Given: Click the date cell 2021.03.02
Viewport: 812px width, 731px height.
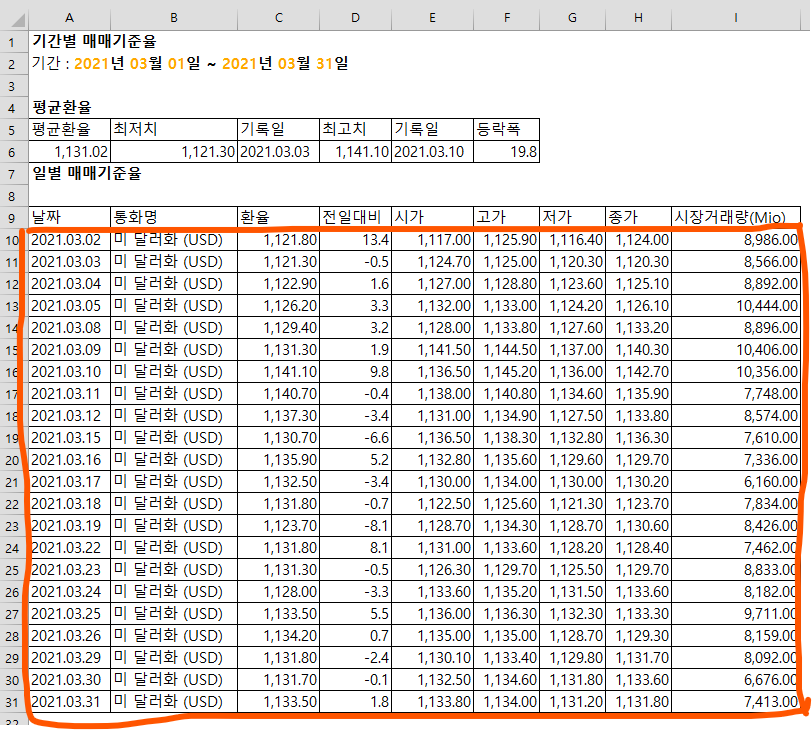Looking at the screenshot, I should [69, 240].
